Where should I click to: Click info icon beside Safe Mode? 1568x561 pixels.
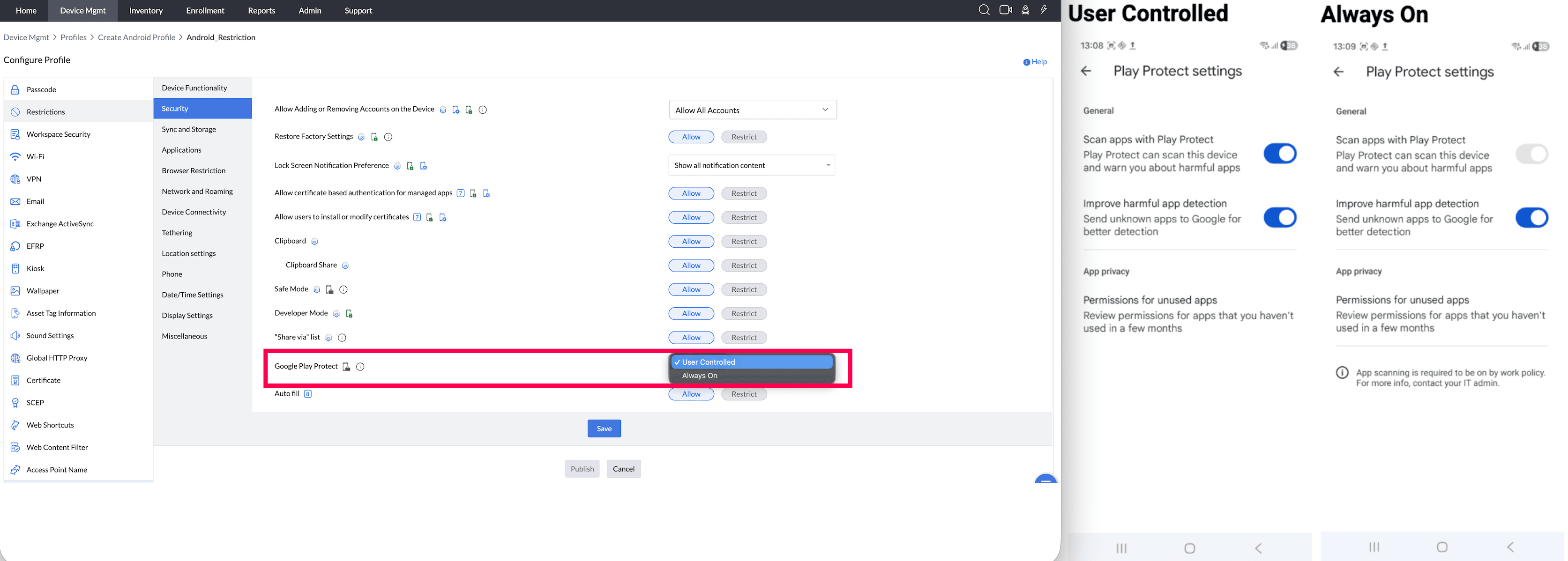pyautogui.click(x=343, y=289)
